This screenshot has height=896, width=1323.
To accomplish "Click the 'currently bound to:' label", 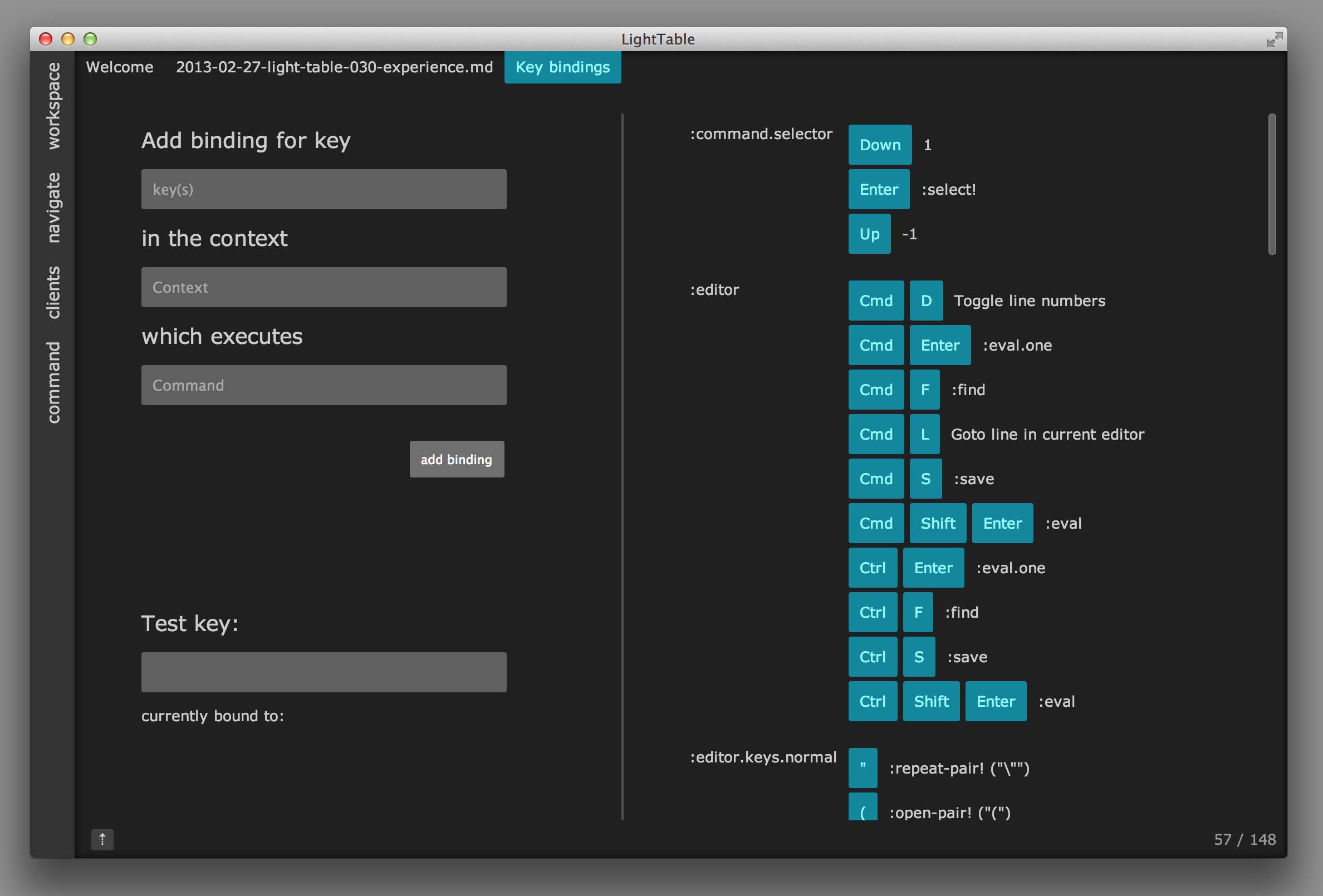I will click(212, 716).
